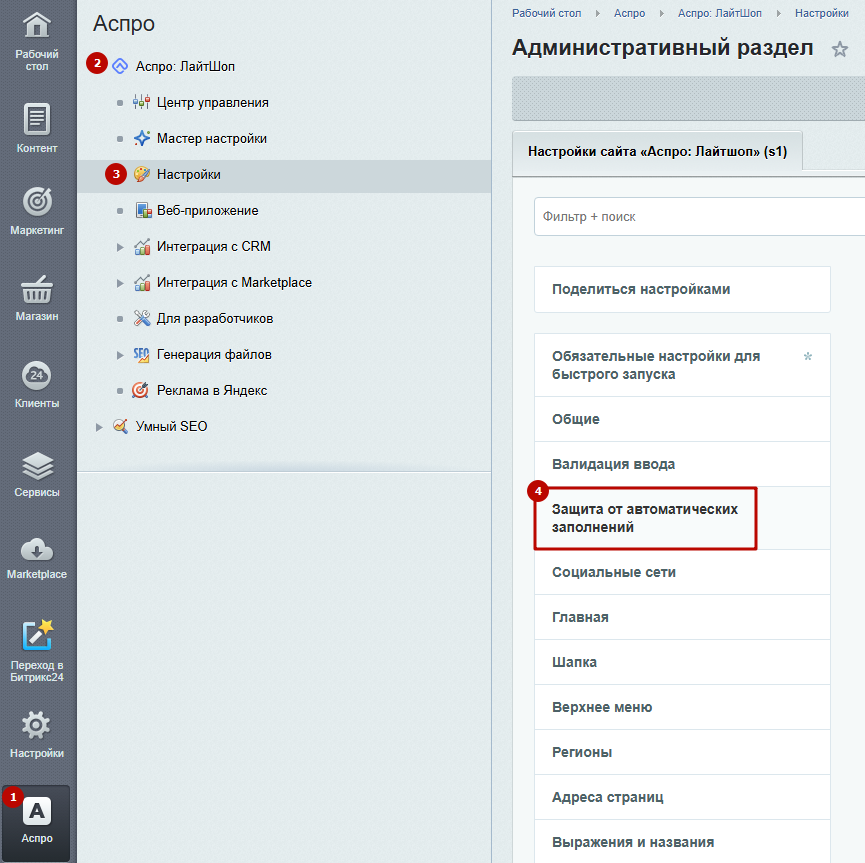
Task: Open Центр управления in the tree
Action: pyautogui.click(x=212, y=103)
